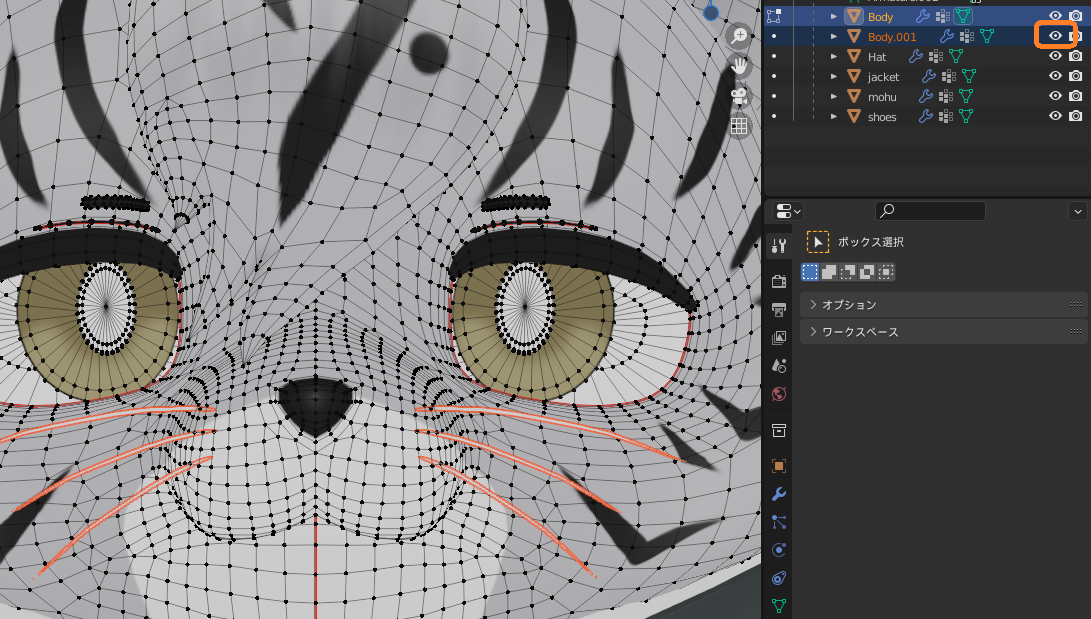Hide the mohu object via its eye icon

click(1056, 96)
